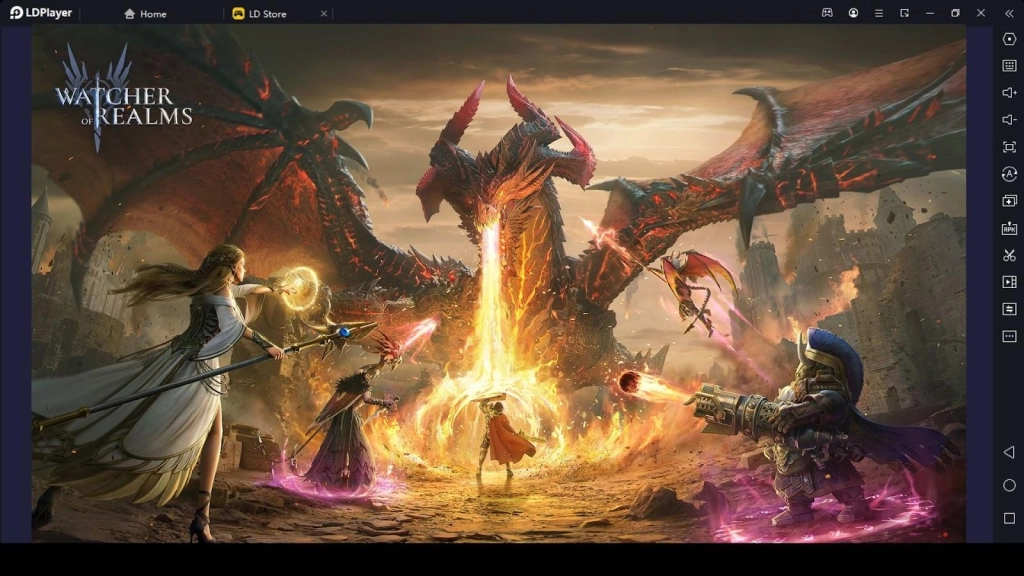Collapse the right sidebar with double chevron
Screen dimensions: 1024x576
[1009, 13]
